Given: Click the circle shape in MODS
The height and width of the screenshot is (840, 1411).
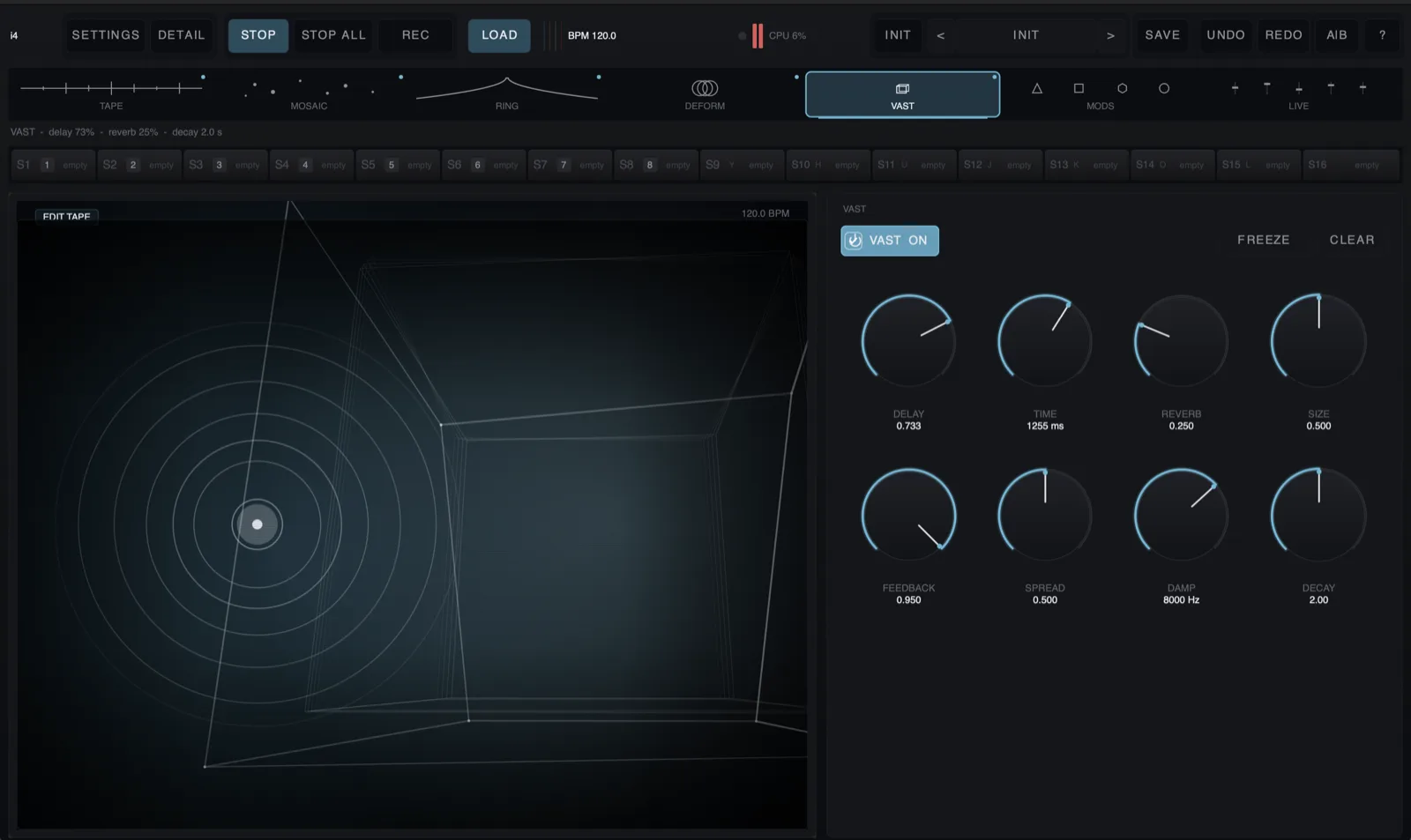Looking at the screenshot, I should pos(1164,88).
